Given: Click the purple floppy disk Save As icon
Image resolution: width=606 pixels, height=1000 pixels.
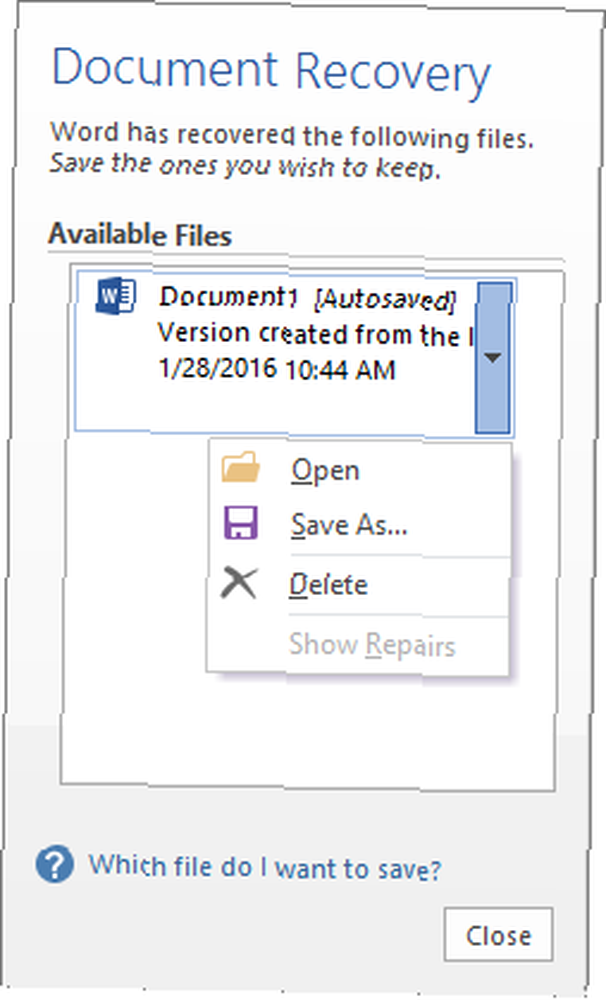Looking at the screenshot, I should coord(240,523).
